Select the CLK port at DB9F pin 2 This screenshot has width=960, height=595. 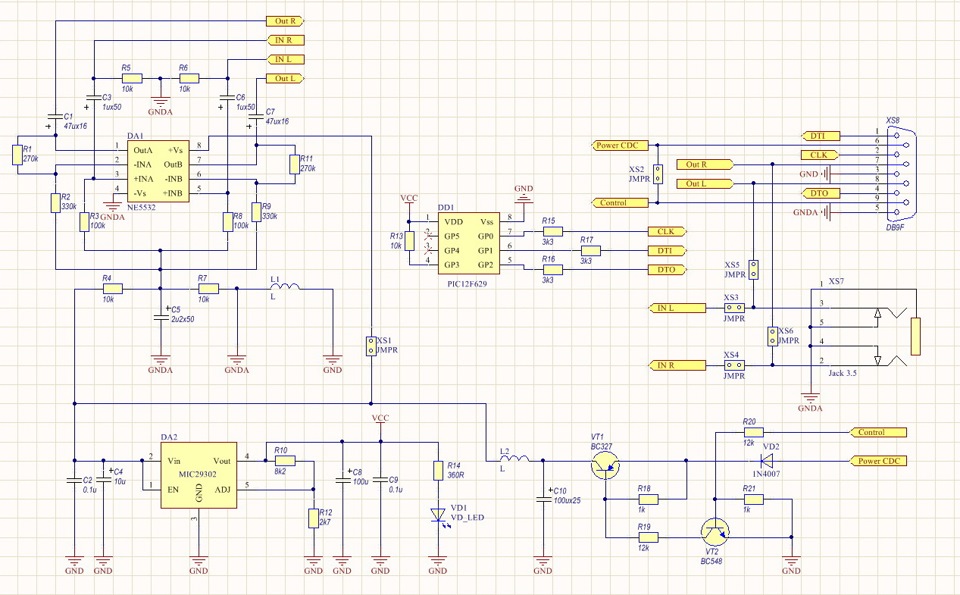click(820, 155)
